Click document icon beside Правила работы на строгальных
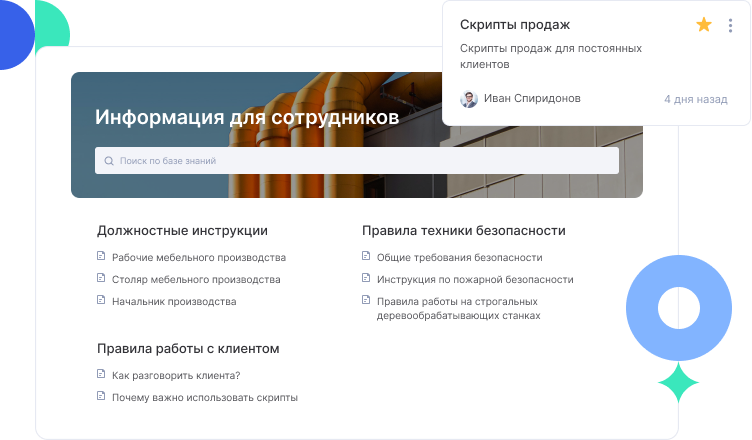Viewport: 752px width, 440px height. pyautogui.click(x=366, y=300)
